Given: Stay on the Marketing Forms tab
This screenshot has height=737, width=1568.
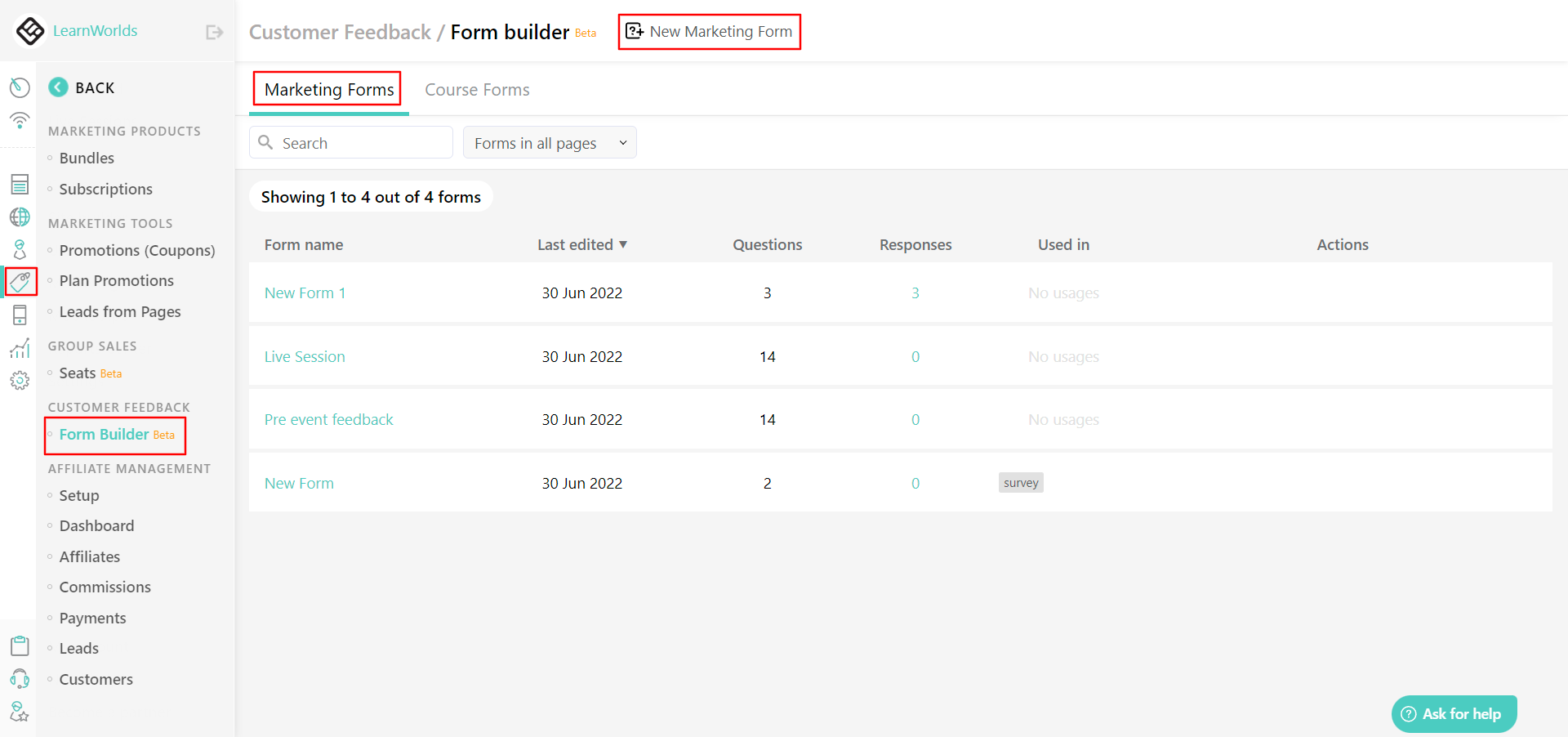Looking at the screenshot, I should [327, 89].
